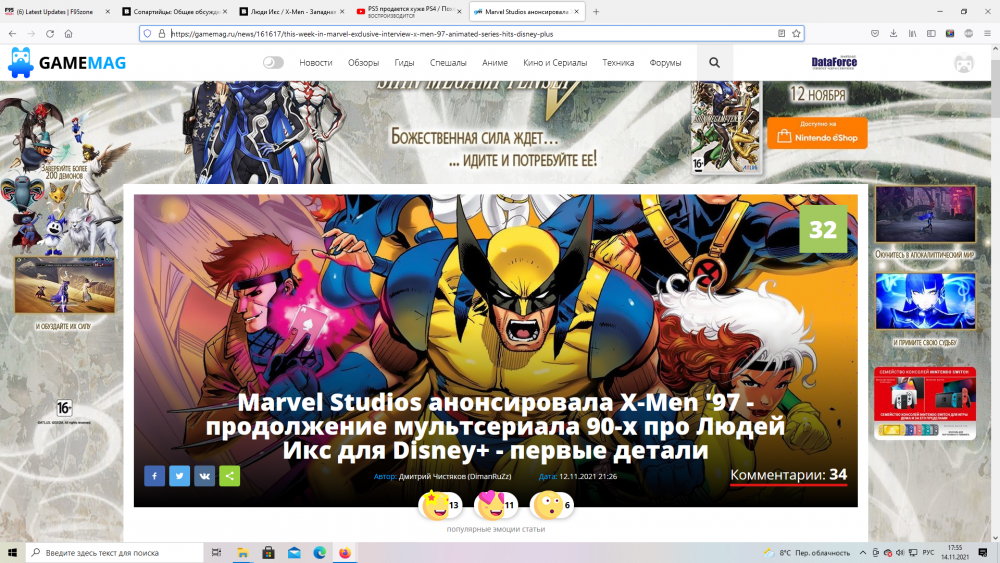The height and width of the screenshot is (563, 1000).
Task: Click the Windows taskbar search box
Action: pos(115,552)
